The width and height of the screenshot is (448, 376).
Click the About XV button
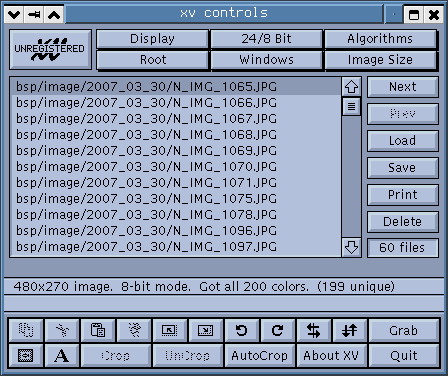331,355
